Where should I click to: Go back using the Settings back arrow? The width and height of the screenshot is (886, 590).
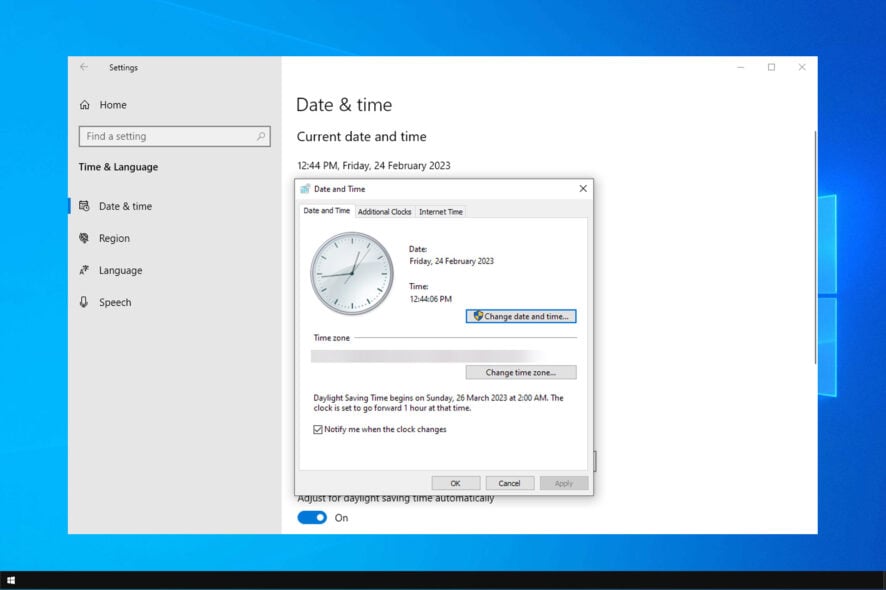(84, 67)
